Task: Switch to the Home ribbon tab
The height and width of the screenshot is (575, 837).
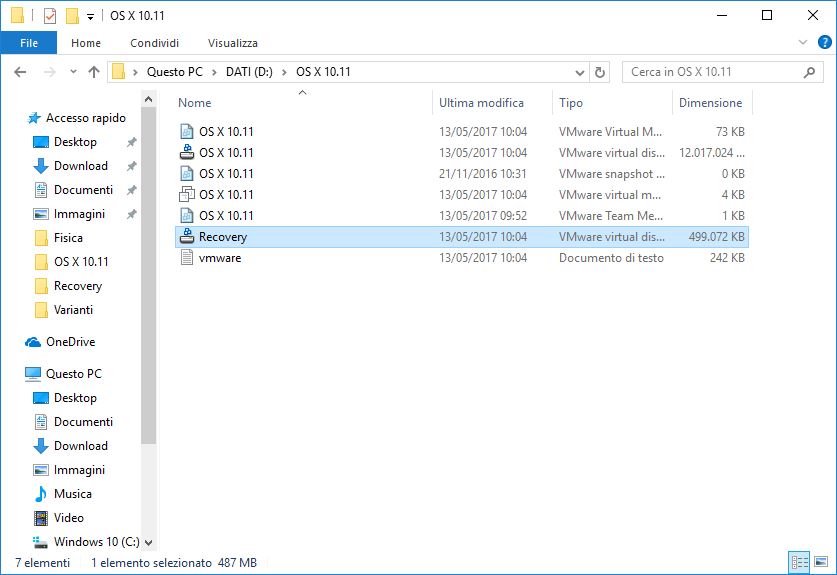Action: click(x=86, y=43)
